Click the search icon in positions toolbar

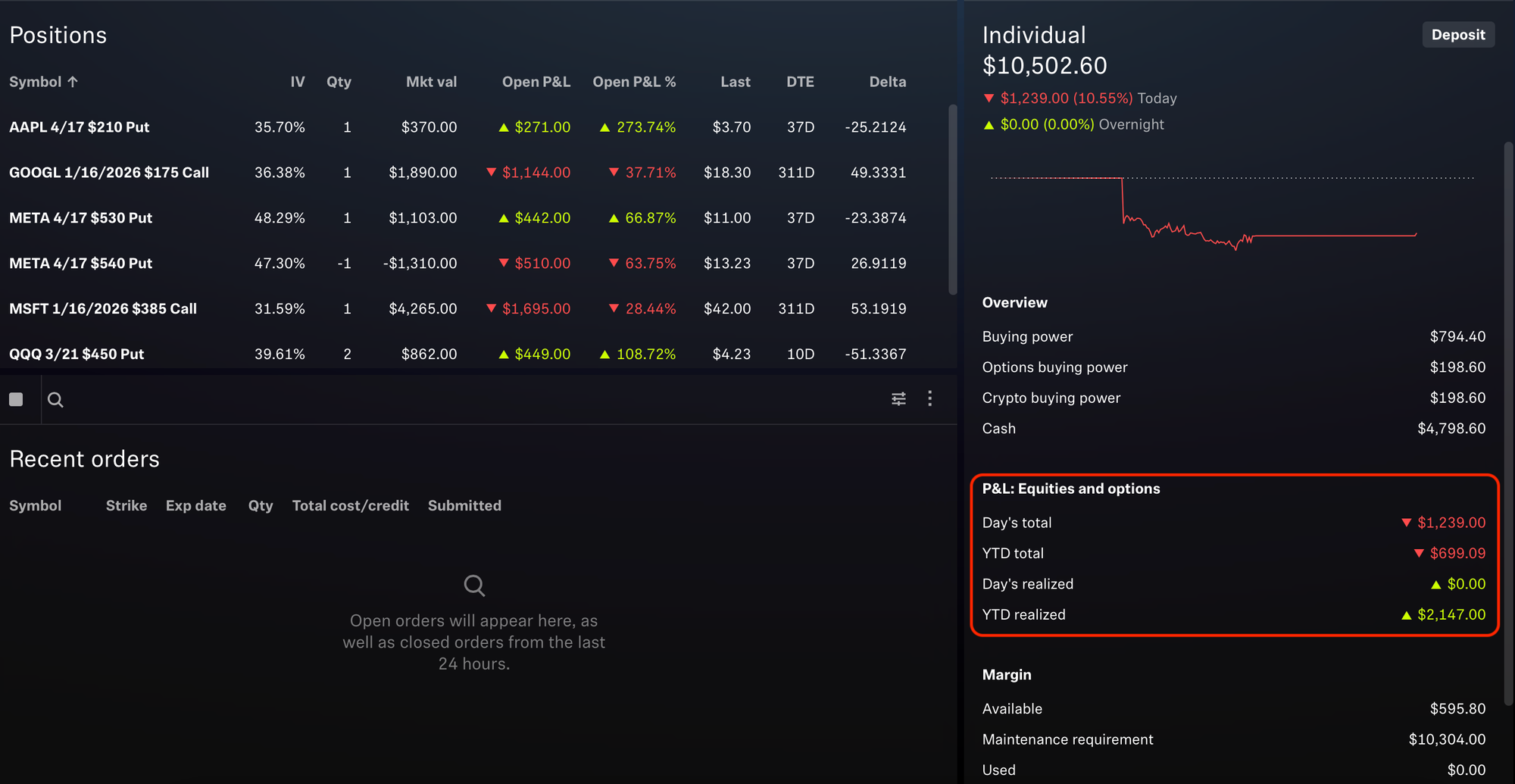pyautogui.click(x=55, y=399)
